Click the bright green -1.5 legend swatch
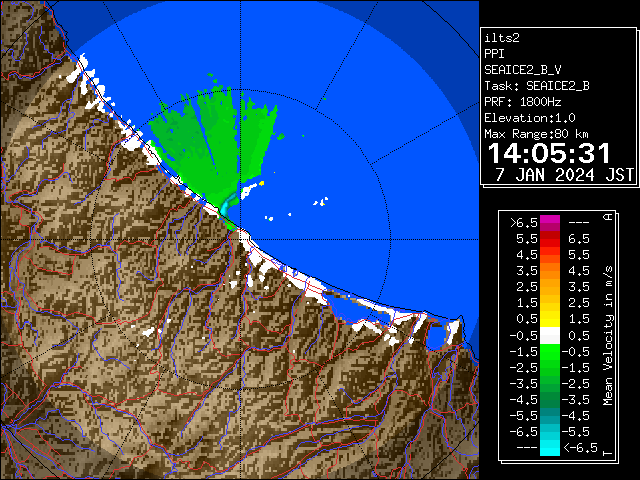The height and width of the screenshot is (480, 640). tap(550, 351)
